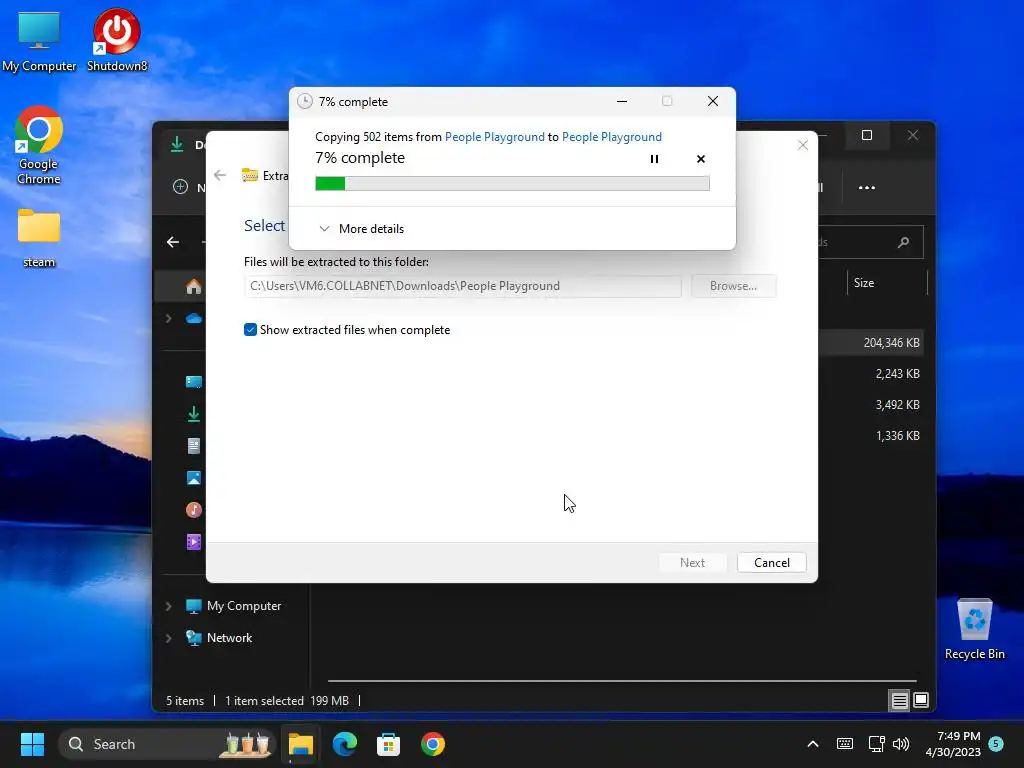Click the File Explorer back arrow

coord(173,242)
